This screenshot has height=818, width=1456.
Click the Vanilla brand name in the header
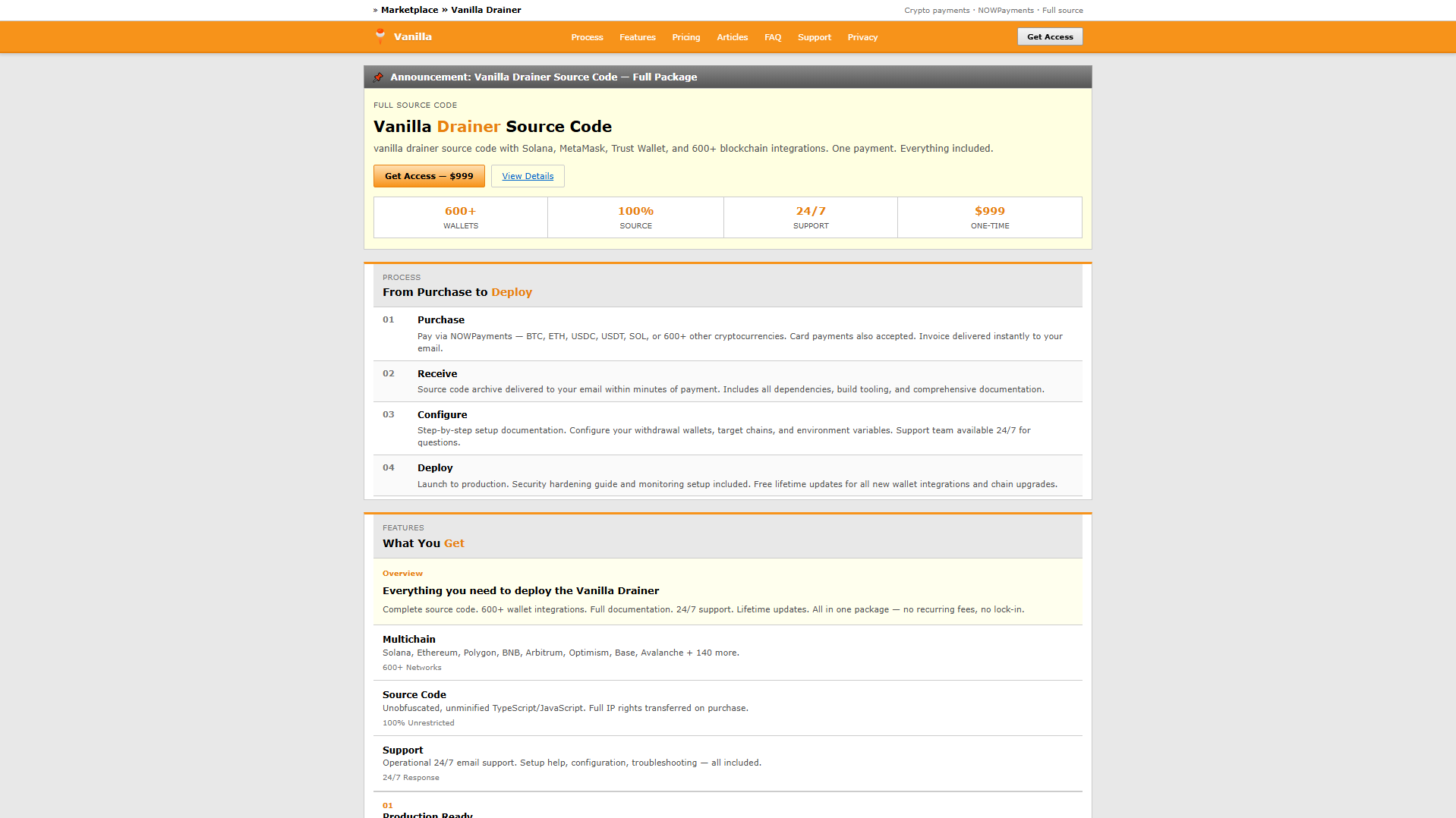(x=412, y=36)
